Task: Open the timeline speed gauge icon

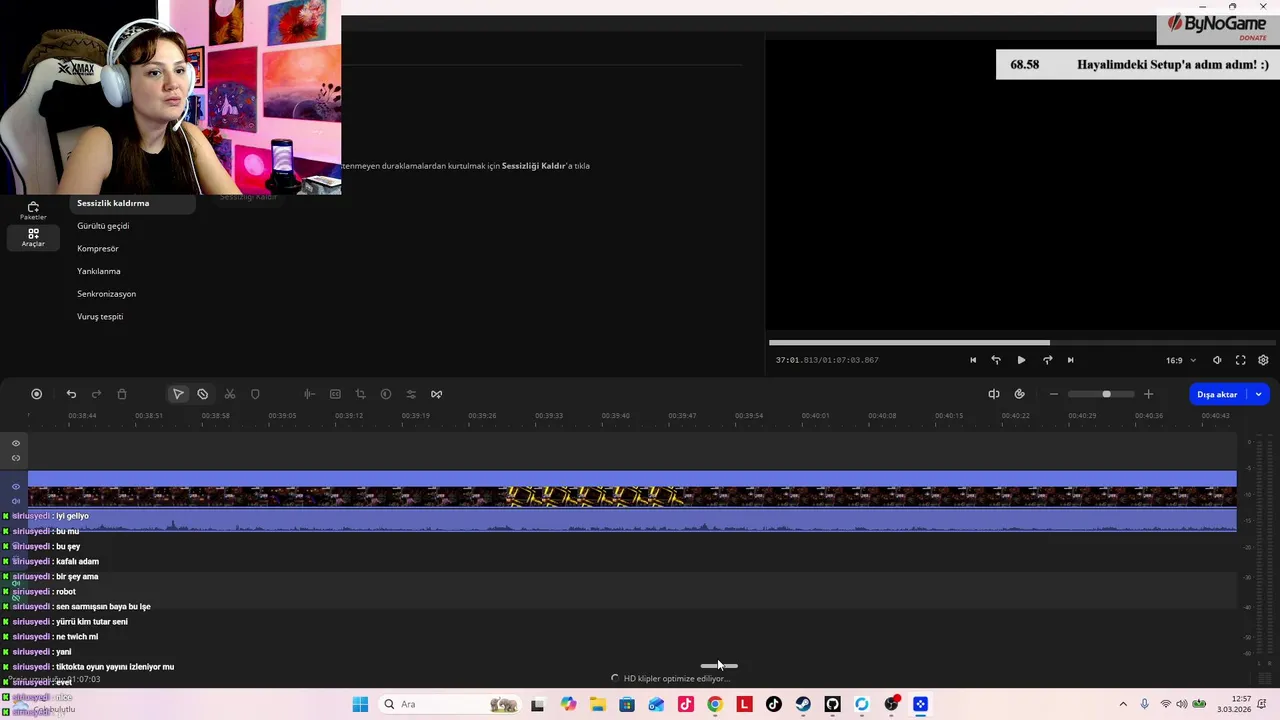Action: pyautogui.click(x=1019, y=394)
